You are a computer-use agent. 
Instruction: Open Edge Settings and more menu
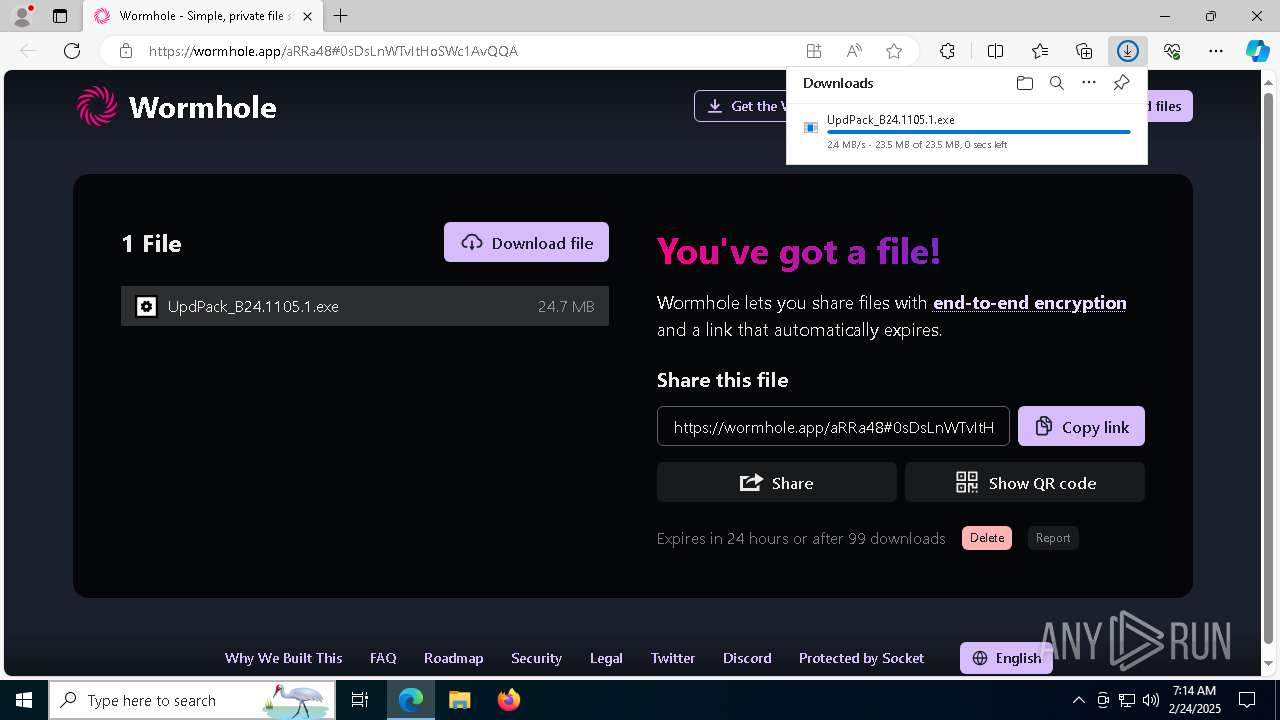click(1216, 51)
